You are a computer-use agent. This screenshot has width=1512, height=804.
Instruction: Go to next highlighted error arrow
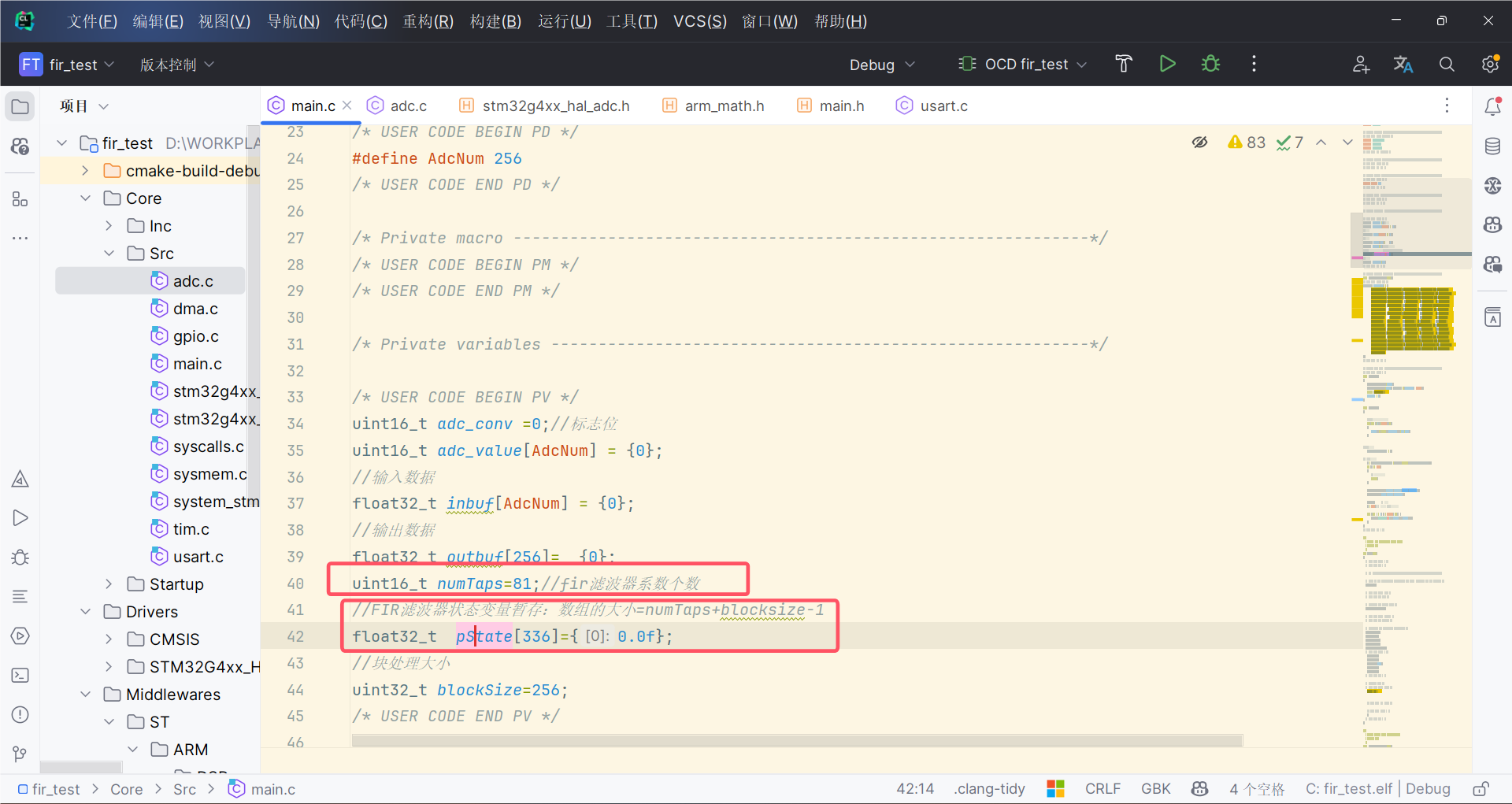pos(1347,143)
